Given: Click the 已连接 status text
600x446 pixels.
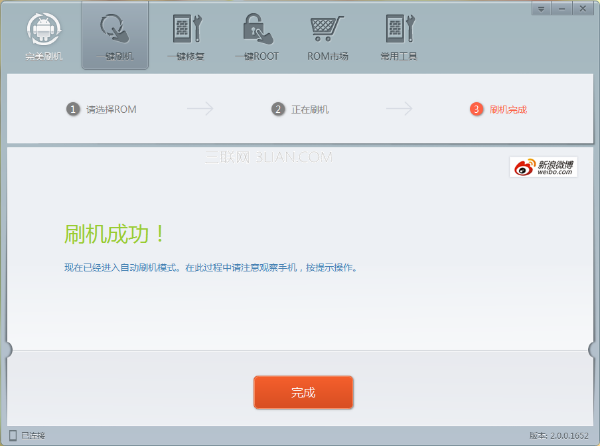Looking at the screenshot, I should (33, 435).
